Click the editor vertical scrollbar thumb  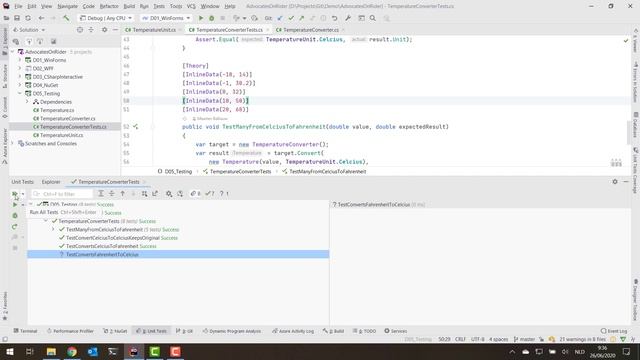628,133
